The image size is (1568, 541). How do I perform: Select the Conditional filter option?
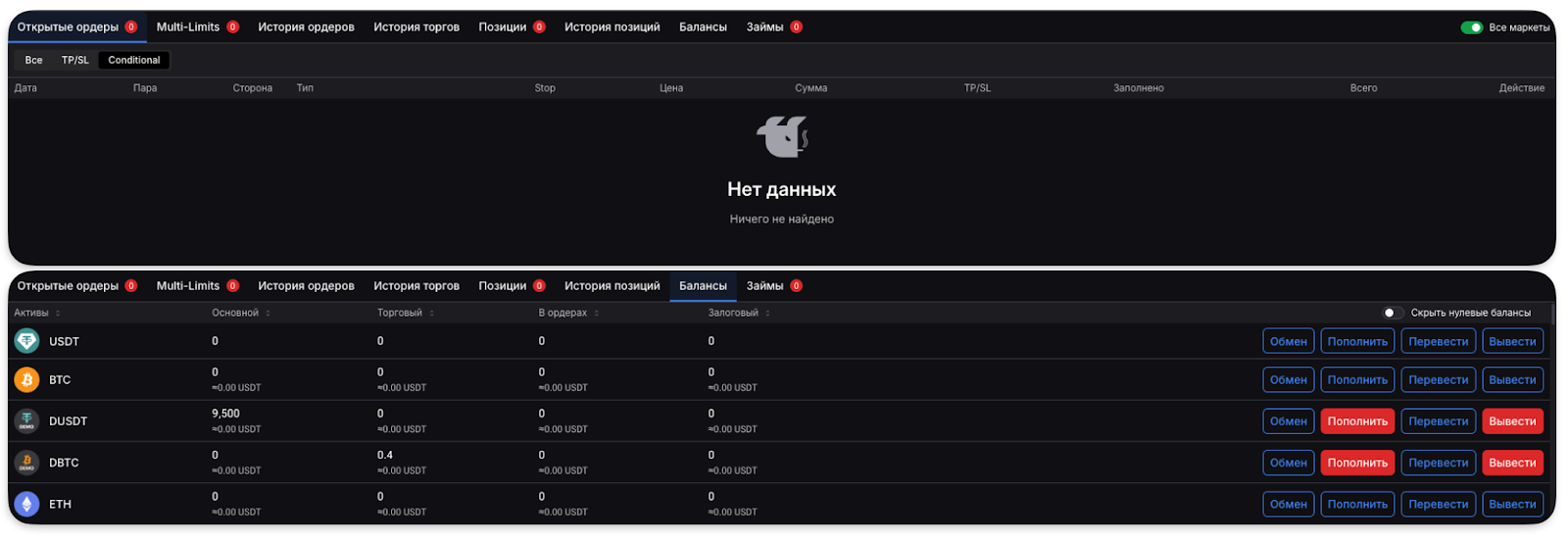click(134, 61)
